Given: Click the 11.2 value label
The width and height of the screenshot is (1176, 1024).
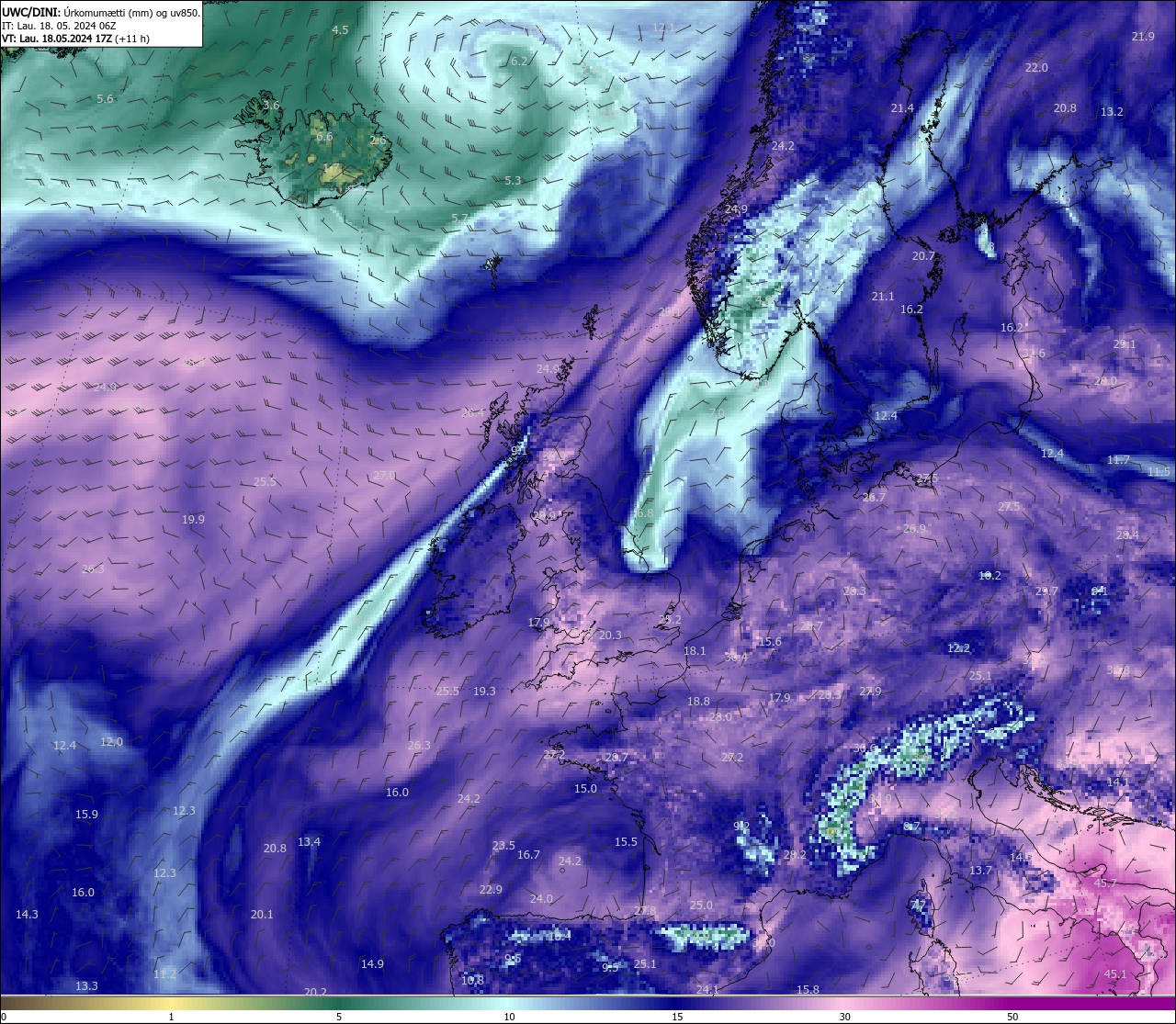Looking at the screenshot, I should pos(164,974).
